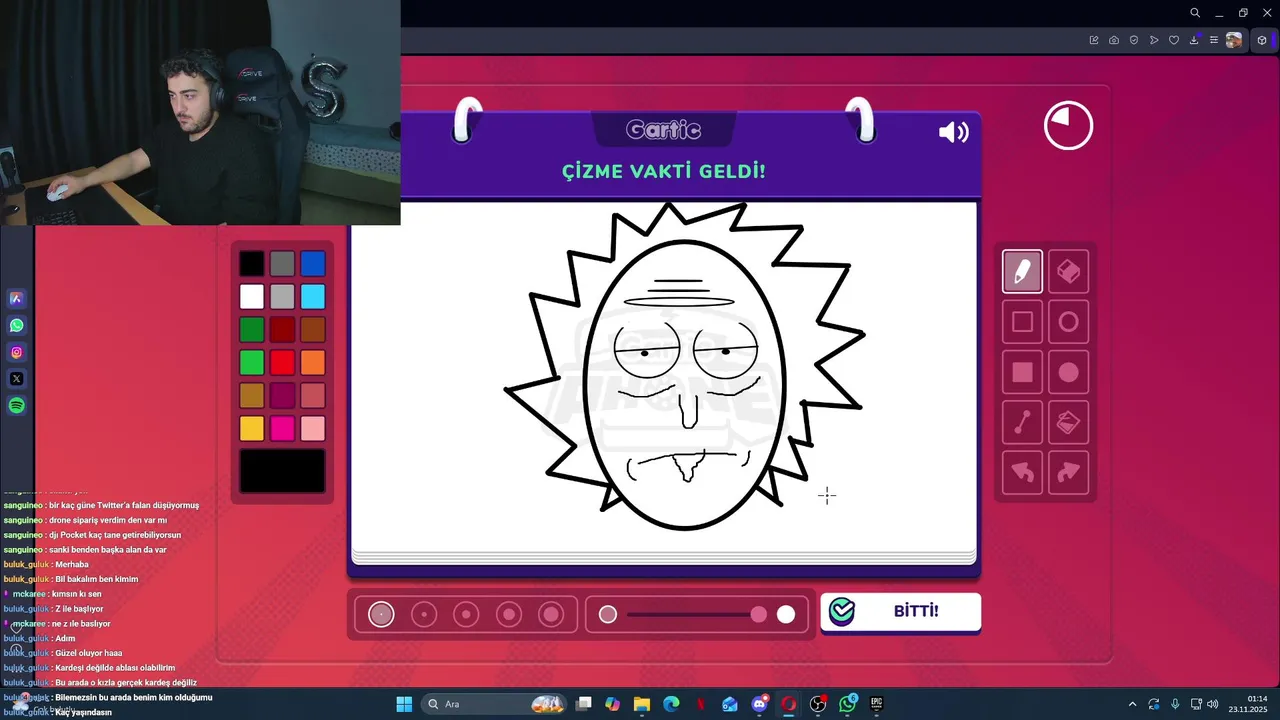This screenshot has height=720, width=1280.
Task: Click Opera privacy shield icon
Action: tap(1134, 40)
